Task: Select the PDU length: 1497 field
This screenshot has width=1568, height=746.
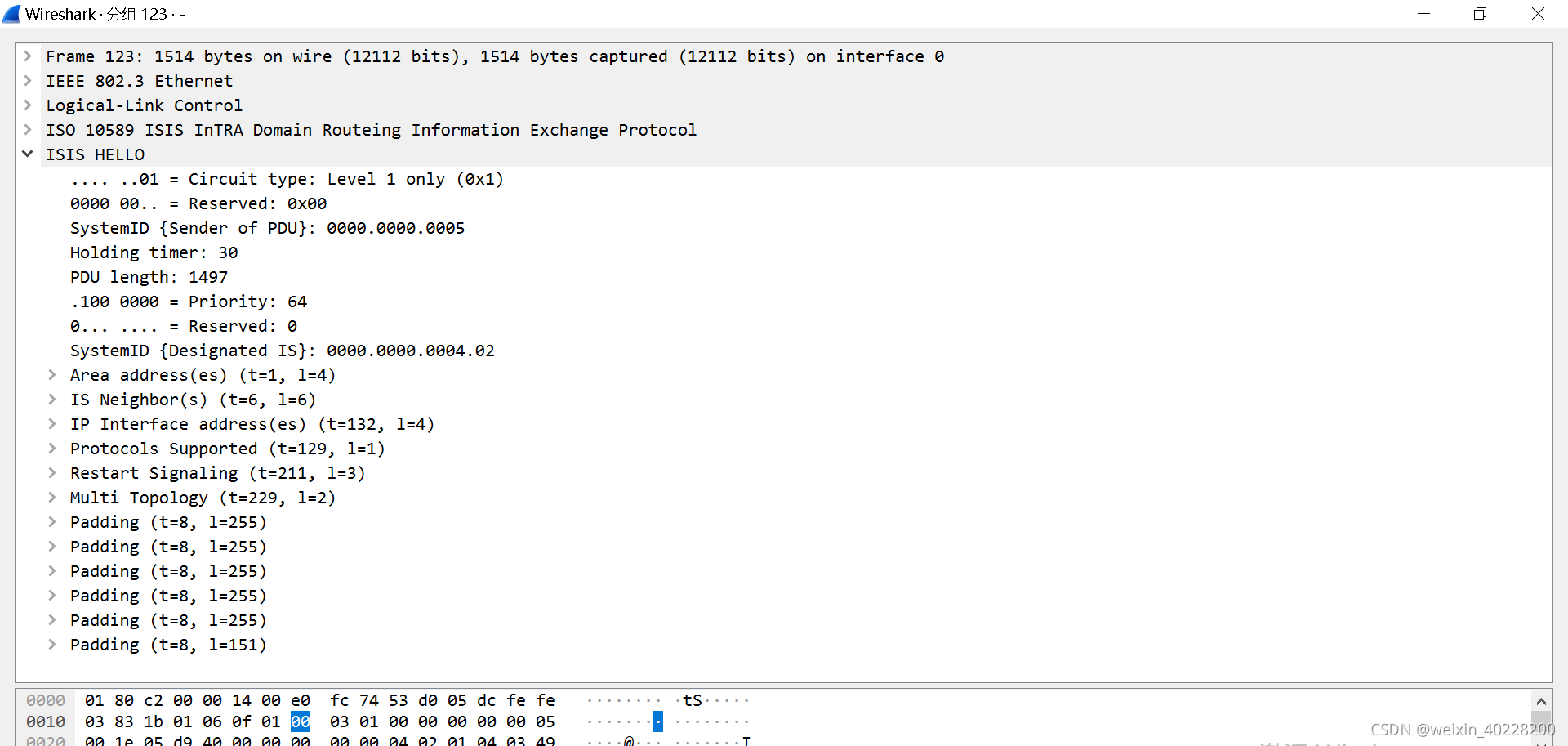Action: [149, 277]
